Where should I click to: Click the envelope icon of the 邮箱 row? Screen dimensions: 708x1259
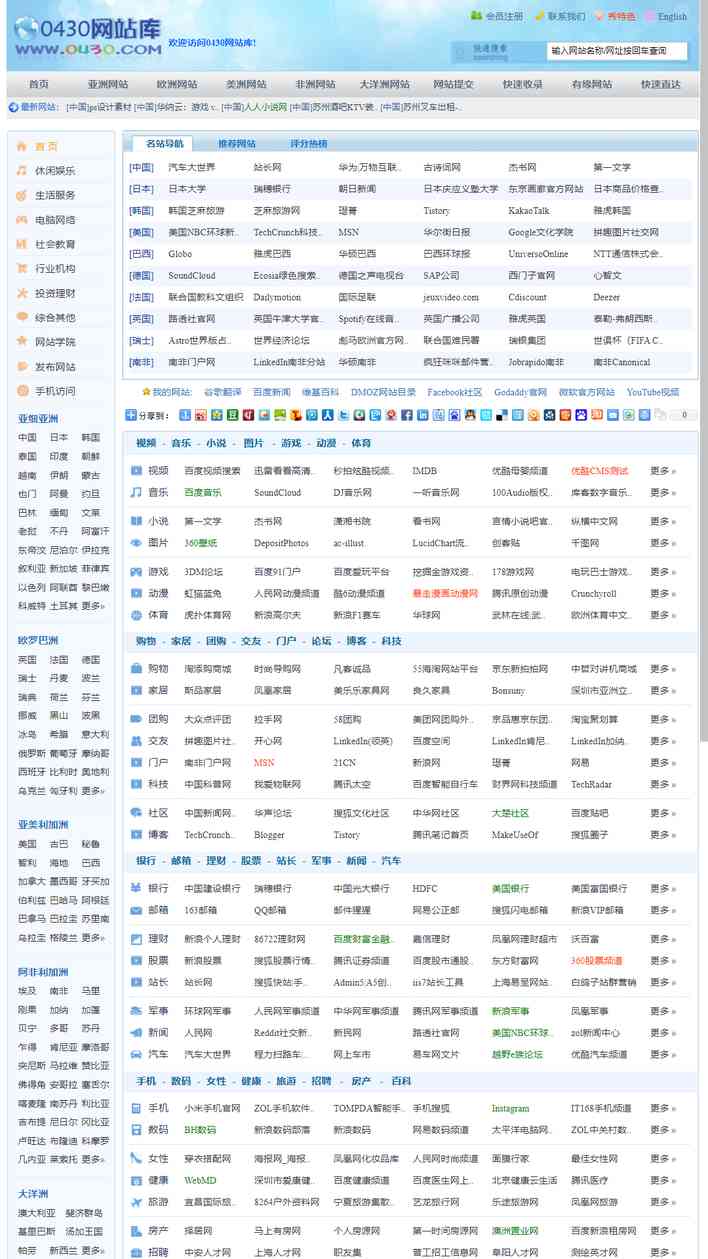[x=136, y=910]
